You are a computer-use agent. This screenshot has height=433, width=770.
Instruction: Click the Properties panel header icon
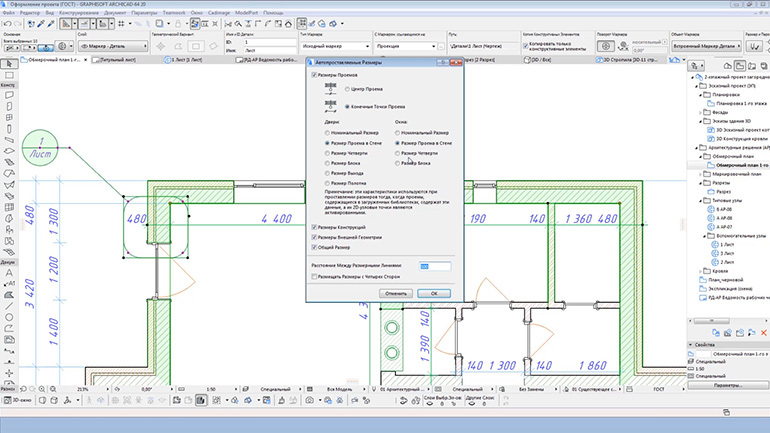tap(691, 344)
